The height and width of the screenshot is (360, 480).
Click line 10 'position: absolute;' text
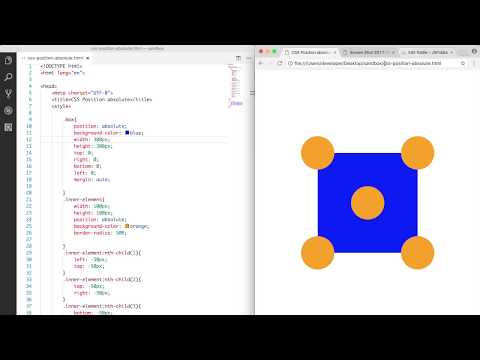(x=100, y=126)
